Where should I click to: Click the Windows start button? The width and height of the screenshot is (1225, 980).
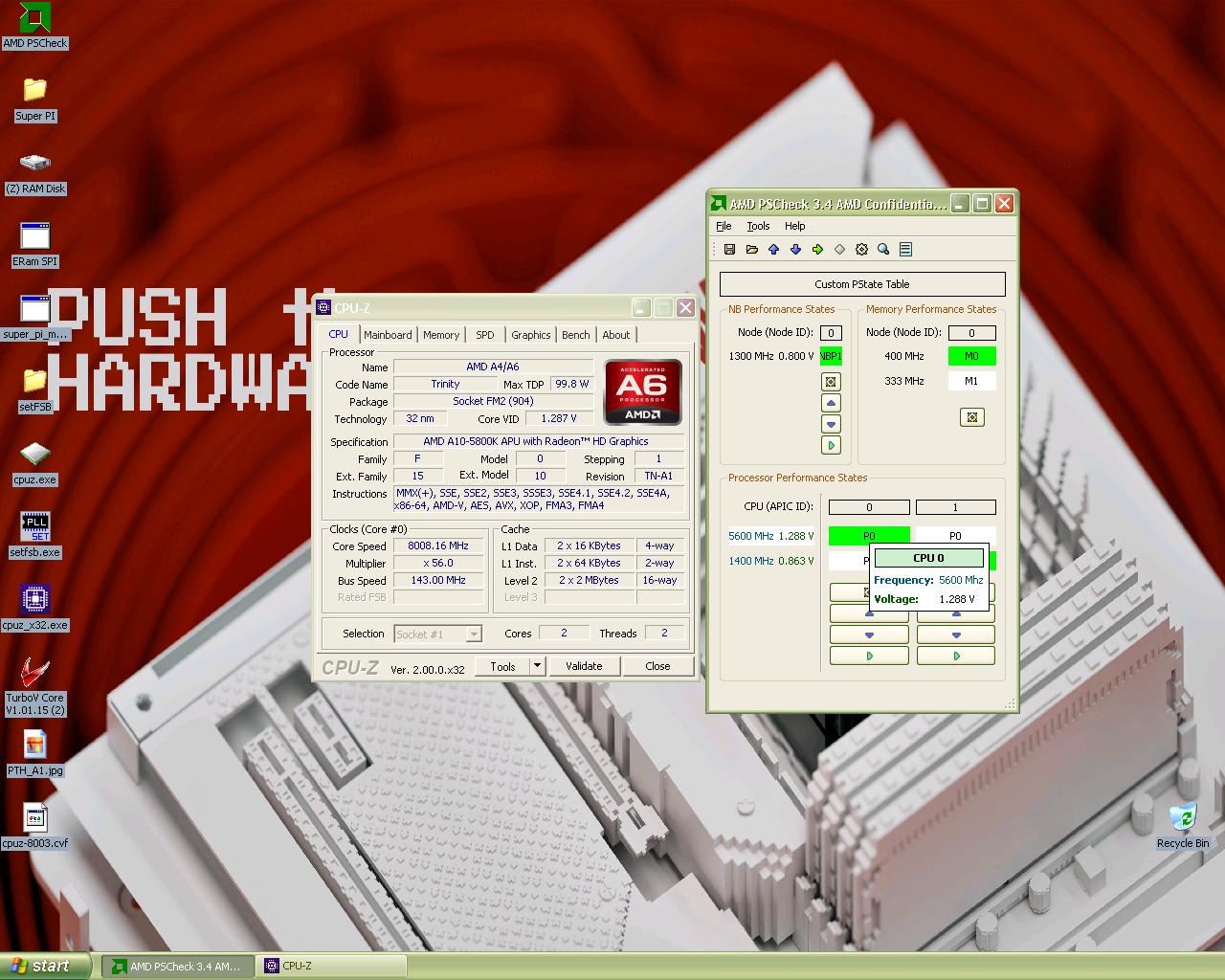tap(46, 966)
